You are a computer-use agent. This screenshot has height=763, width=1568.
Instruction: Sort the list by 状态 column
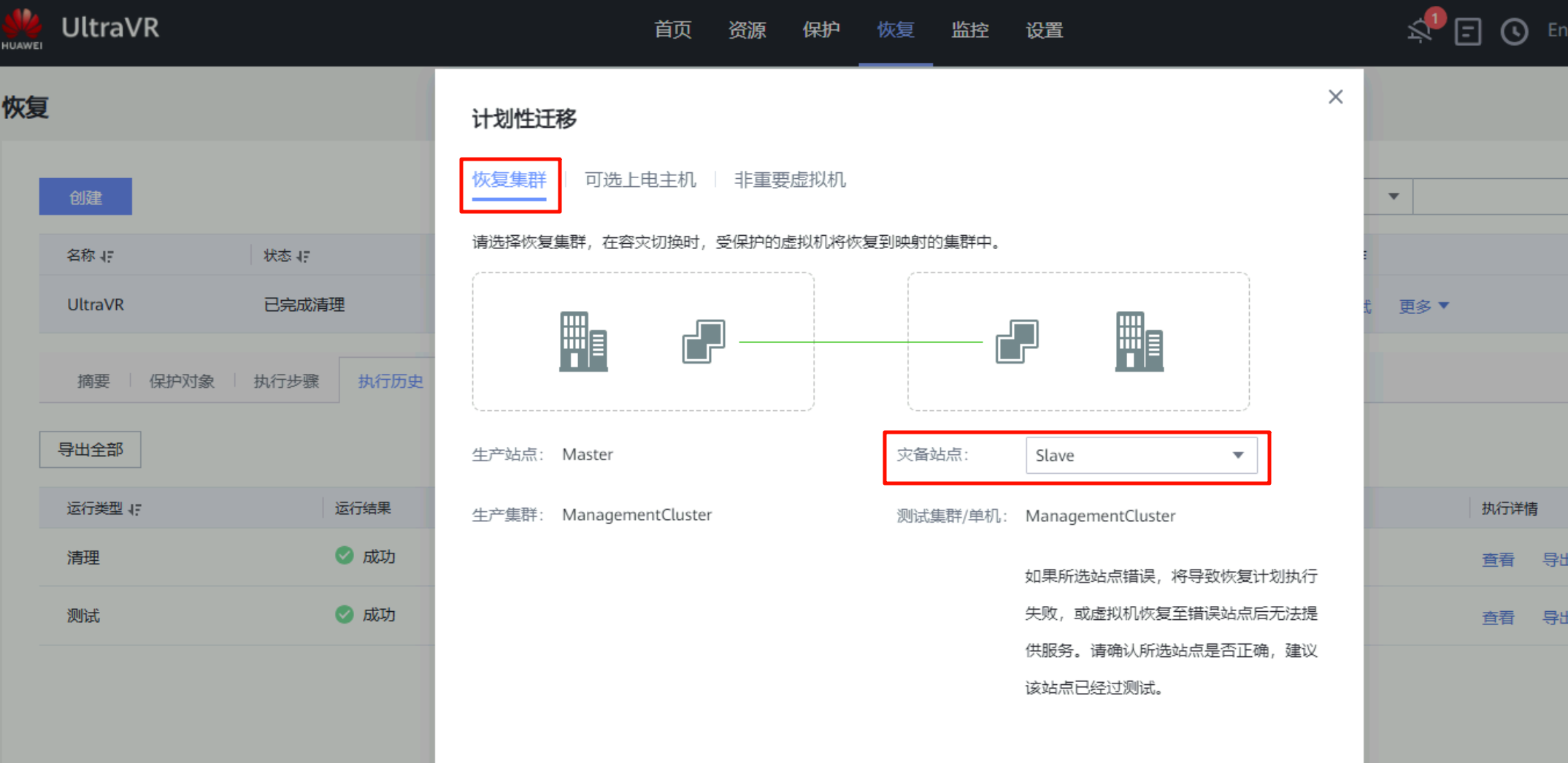pyautogui.click(x=304, y=256)
